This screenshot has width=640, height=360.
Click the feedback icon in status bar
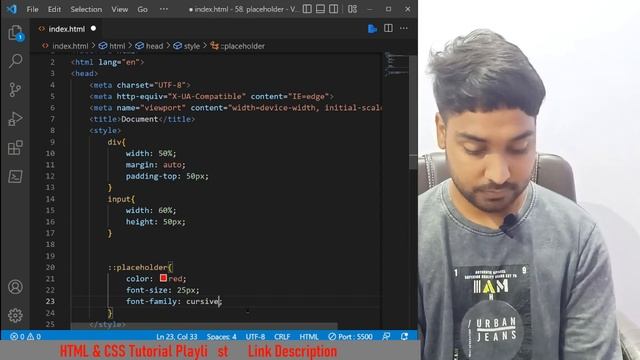[386, 336]
